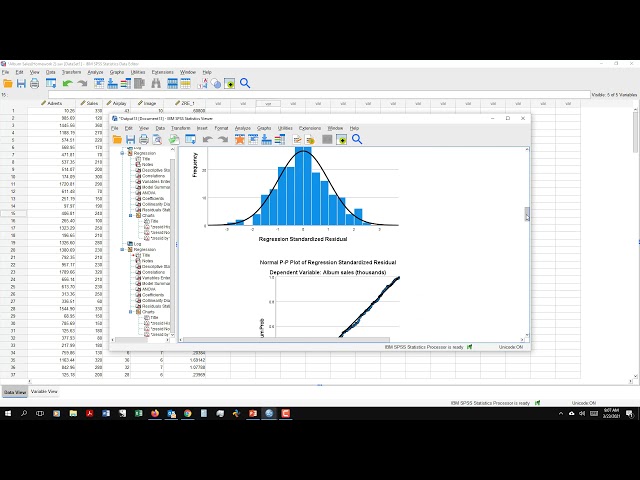Viewport: 640px width, 480px height.
Task: Click Go to Case in the Data Editor toolbar
Action: tap(99, 84)
